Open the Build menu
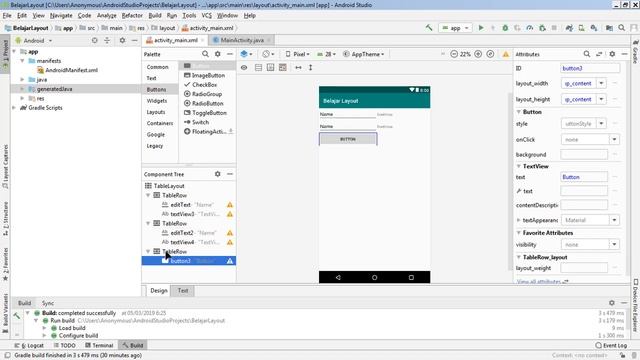The width and height of the screenshot is (640, 360). [x=155, y=16]
